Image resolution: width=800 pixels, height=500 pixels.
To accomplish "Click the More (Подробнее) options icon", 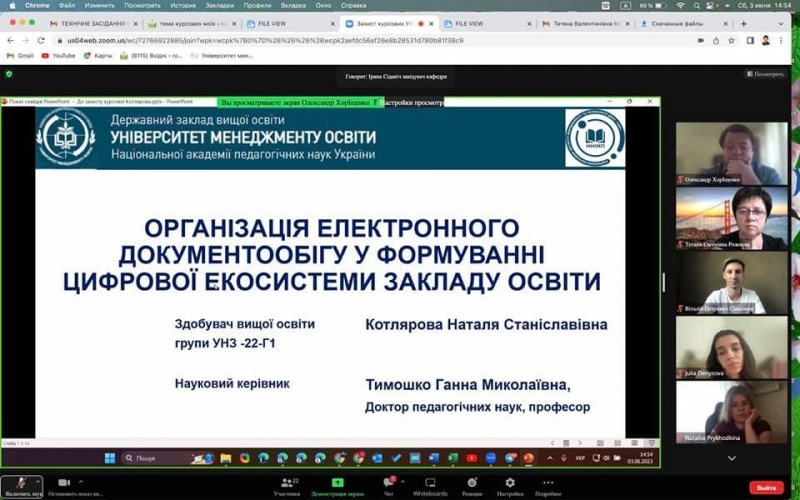I will pyautogui.click(x=547, y=483).
